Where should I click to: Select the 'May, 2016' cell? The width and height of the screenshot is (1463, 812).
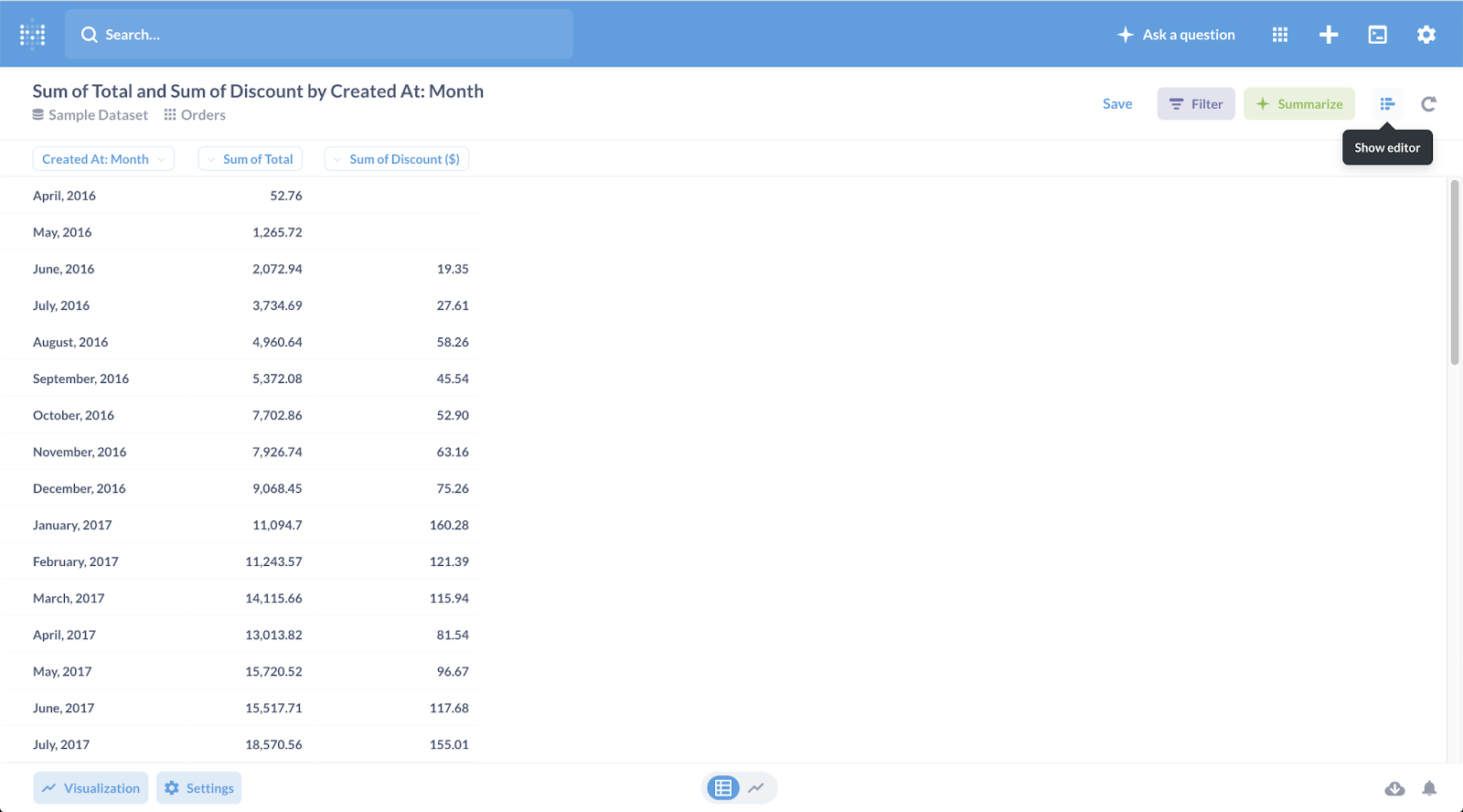coord(62,232)
